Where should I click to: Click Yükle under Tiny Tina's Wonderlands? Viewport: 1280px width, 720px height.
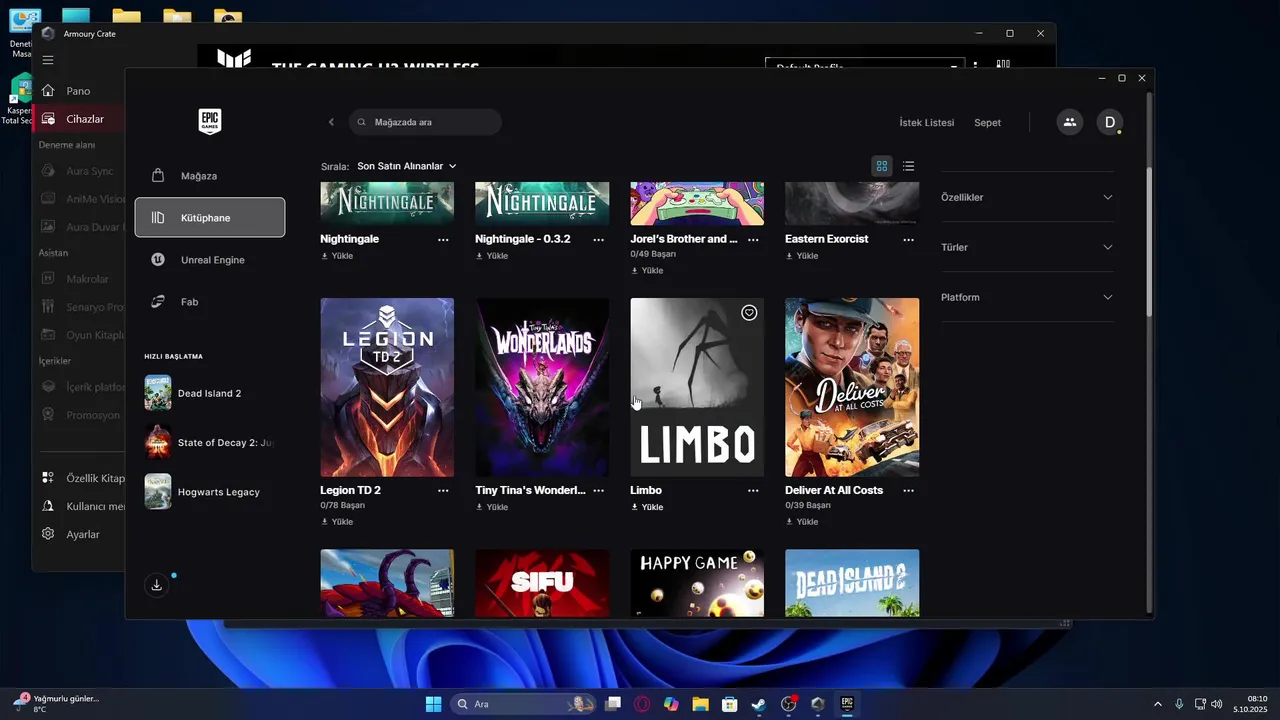pyautogui.click(x=492, y=507)
